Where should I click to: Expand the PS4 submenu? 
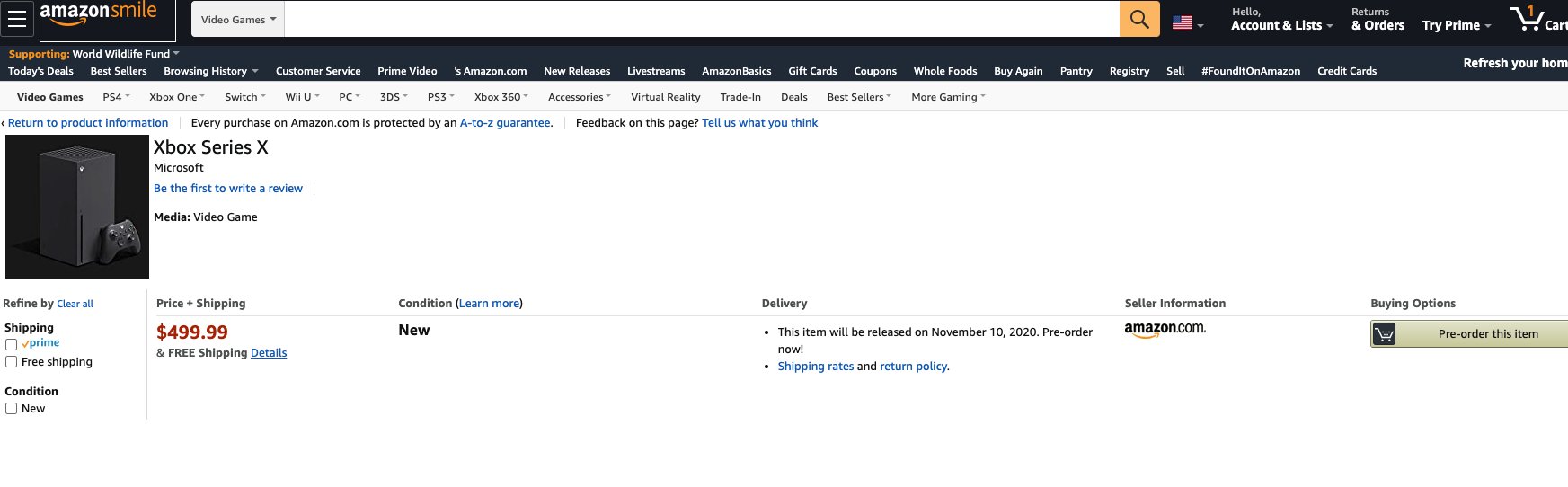click(x=116, y=97)
